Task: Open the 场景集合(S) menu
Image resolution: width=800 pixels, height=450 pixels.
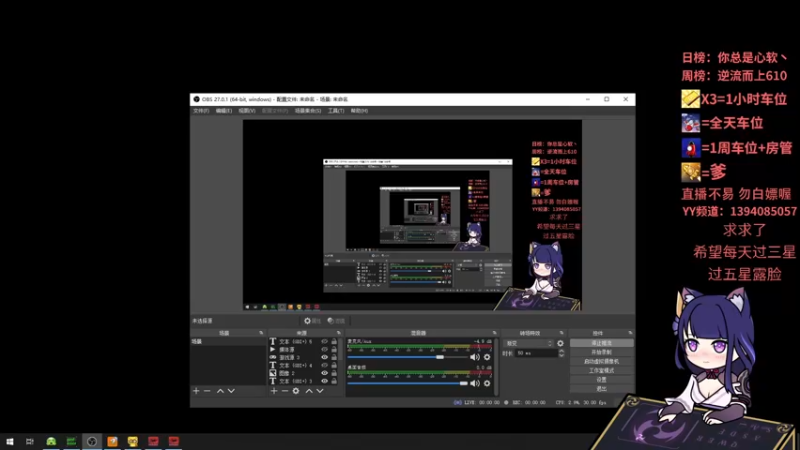Action: coord(308,111)
